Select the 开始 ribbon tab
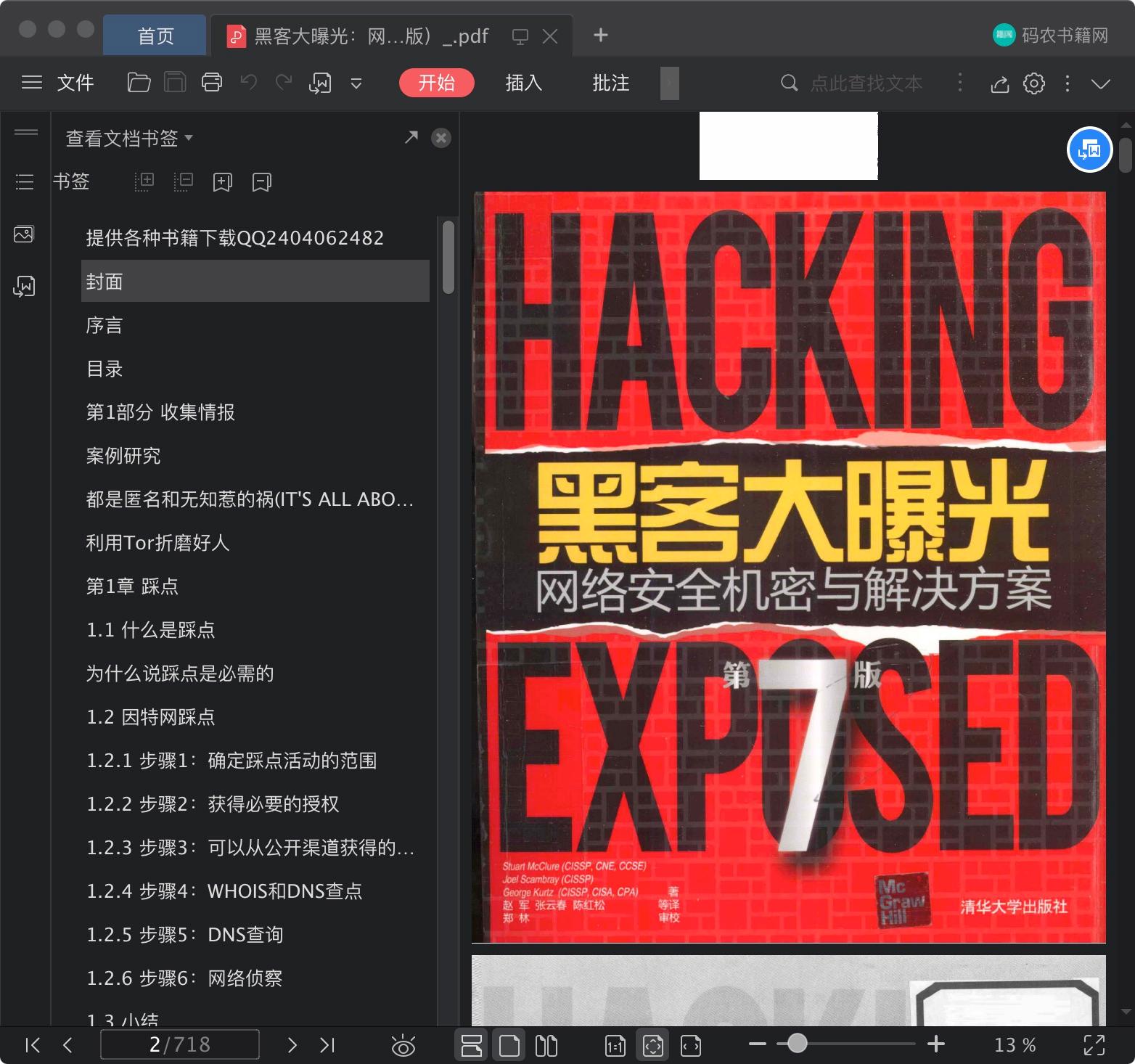The width and height of the screenshot is (1135, 1064). pos(436,83)
